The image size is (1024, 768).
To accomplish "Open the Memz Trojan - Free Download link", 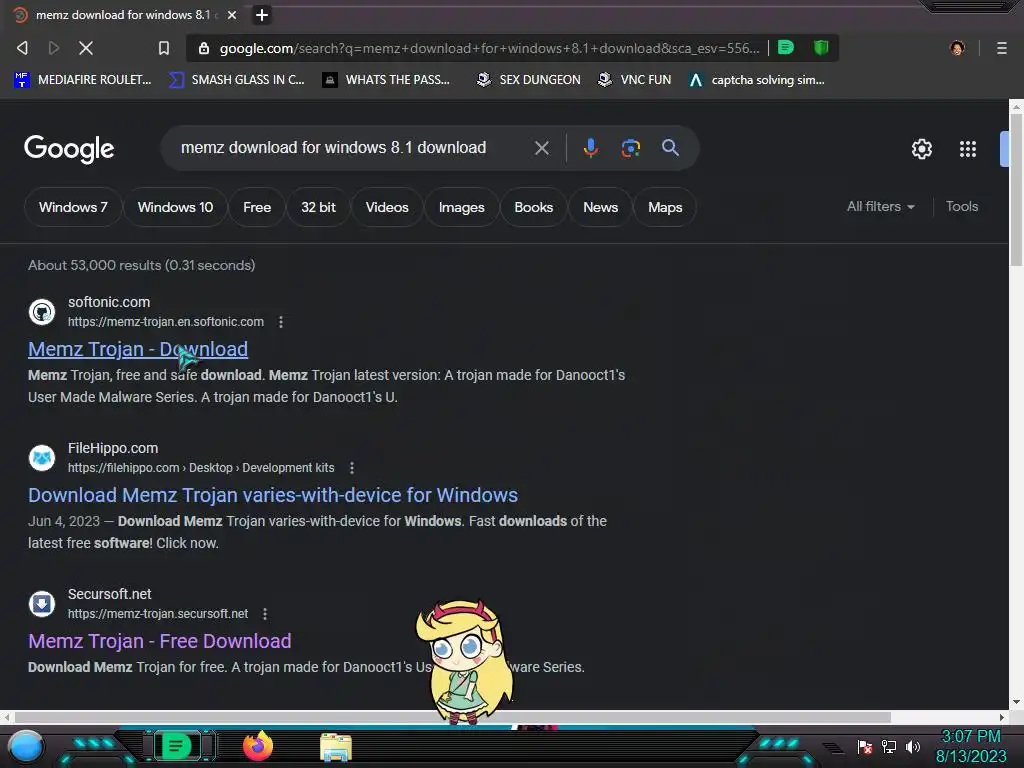I will coord(159,641).
